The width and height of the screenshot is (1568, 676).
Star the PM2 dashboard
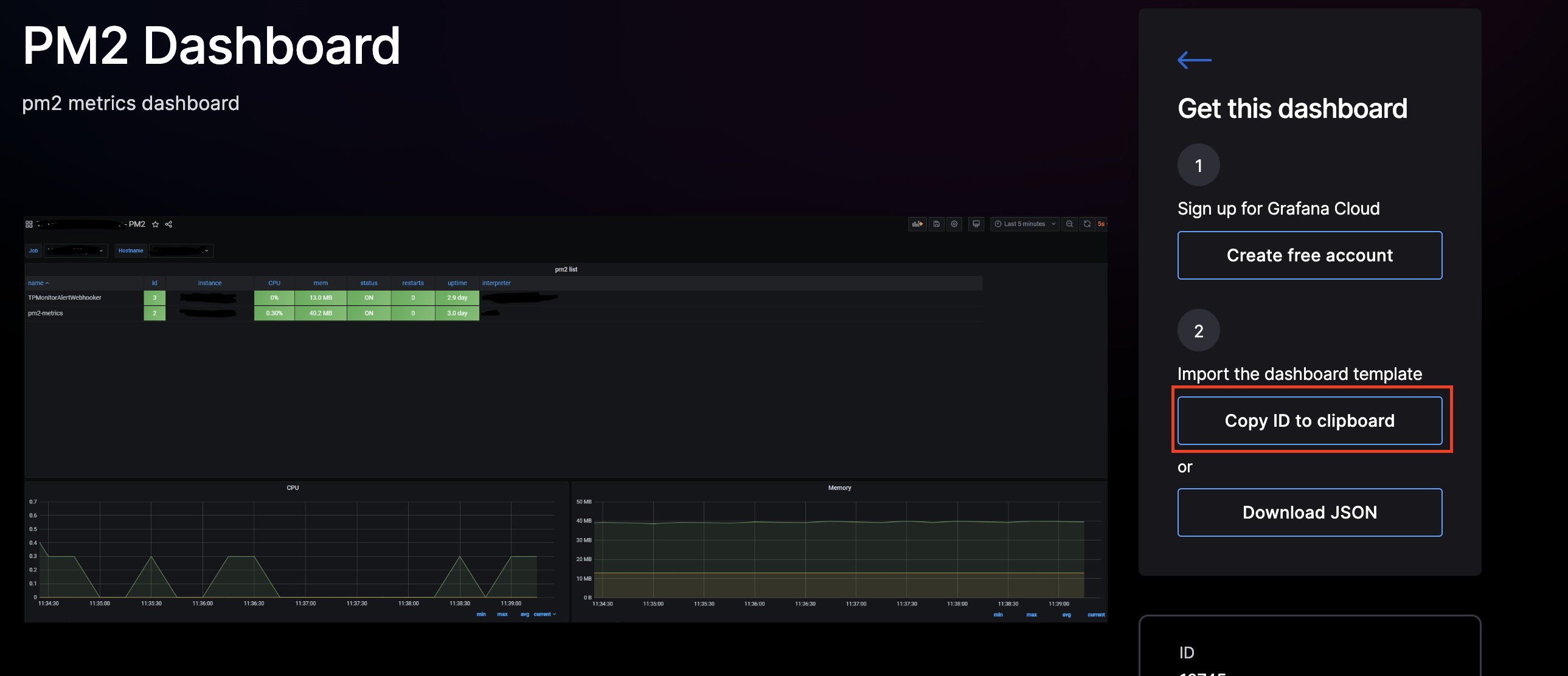[155, 224]
